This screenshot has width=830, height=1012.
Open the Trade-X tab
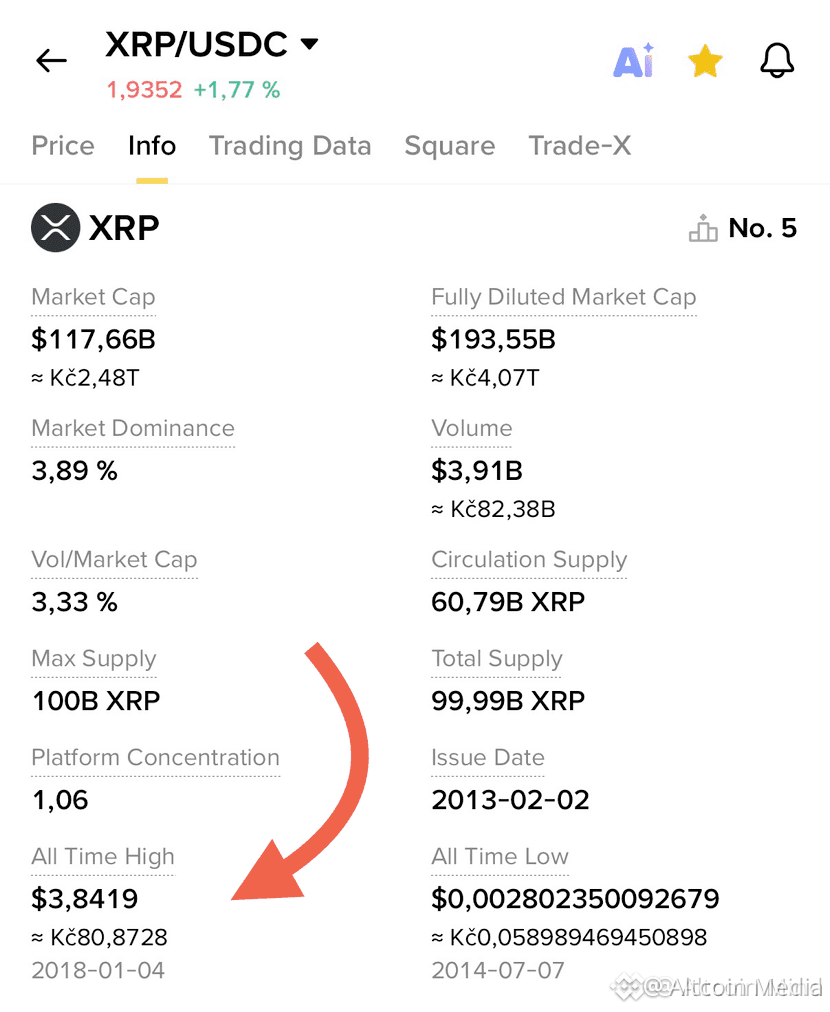tap(580, 146)
